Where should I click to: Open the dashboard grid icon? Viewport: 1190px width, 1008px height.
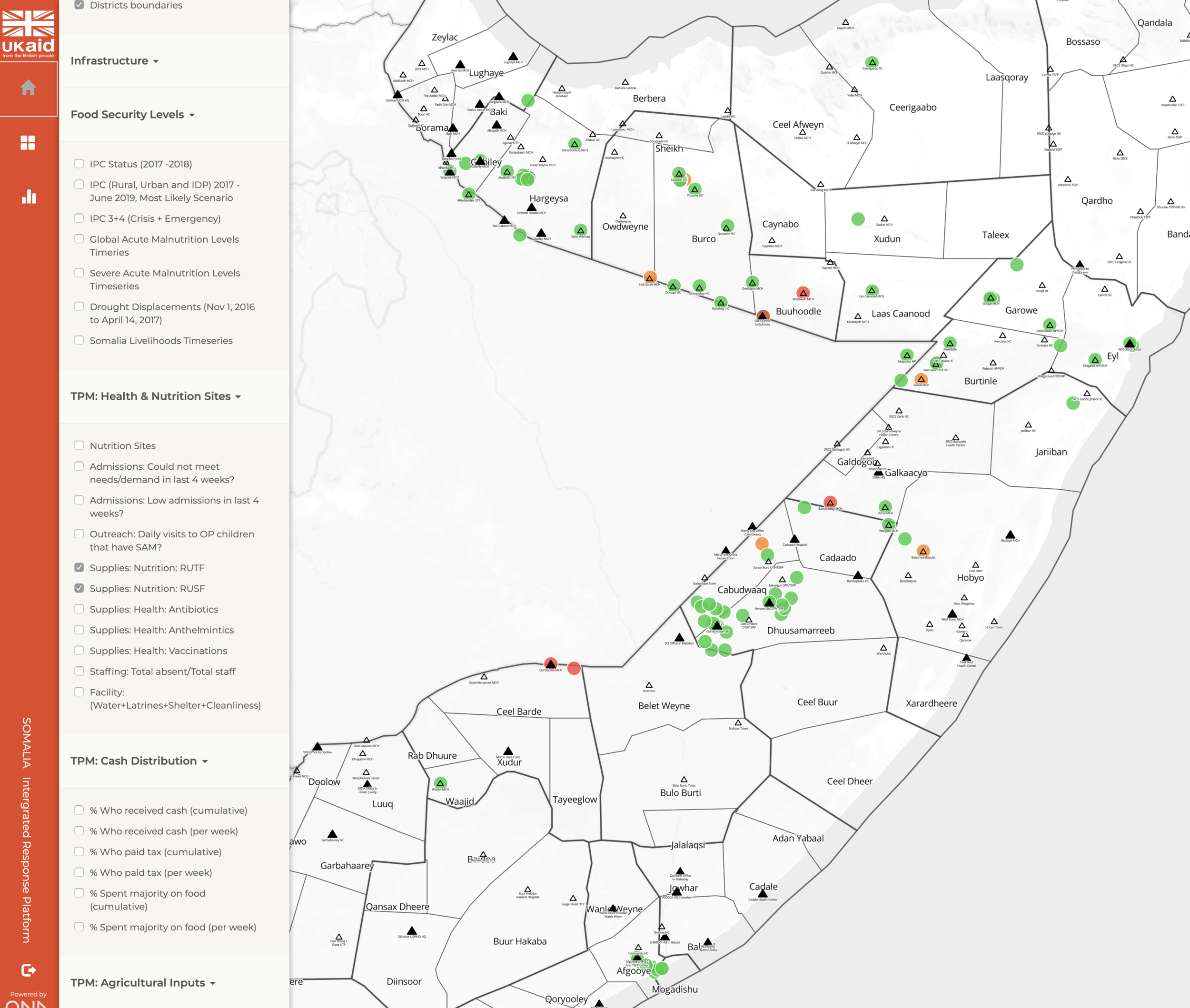click(x=28, y=142)
